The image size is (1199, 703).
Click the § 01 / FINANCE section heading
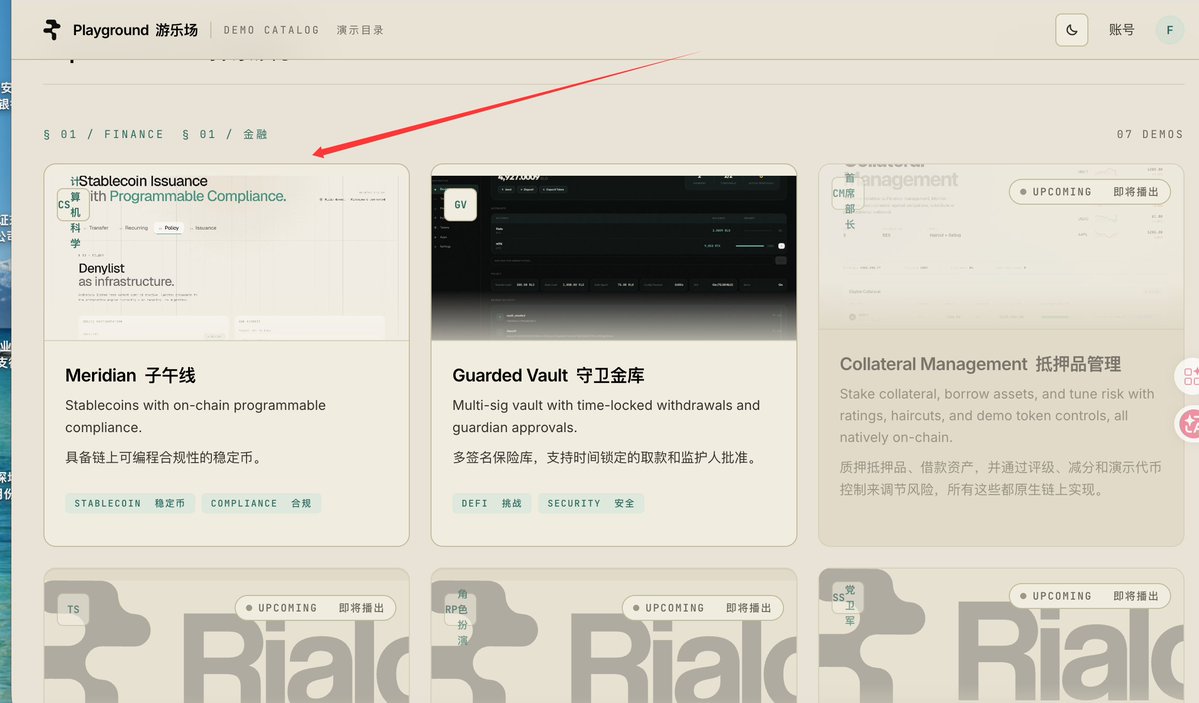(x=103, y=135)
